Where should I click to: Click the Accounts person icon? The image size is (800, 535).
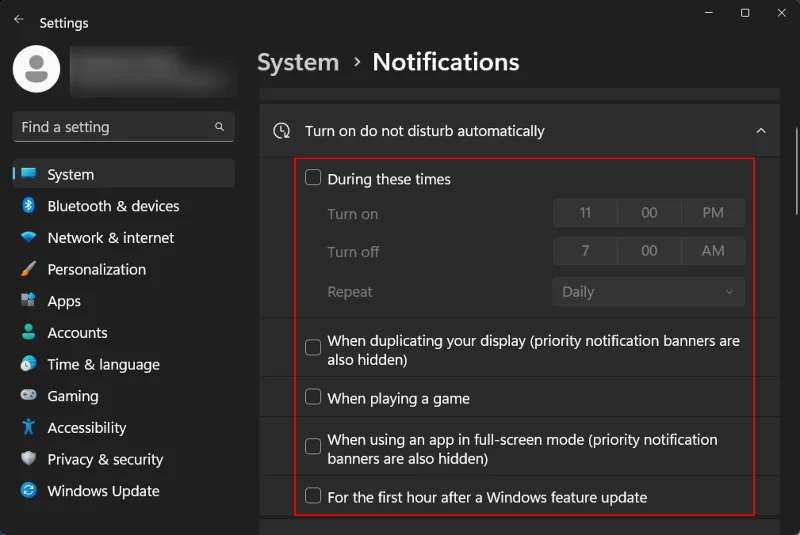point(29,332)
